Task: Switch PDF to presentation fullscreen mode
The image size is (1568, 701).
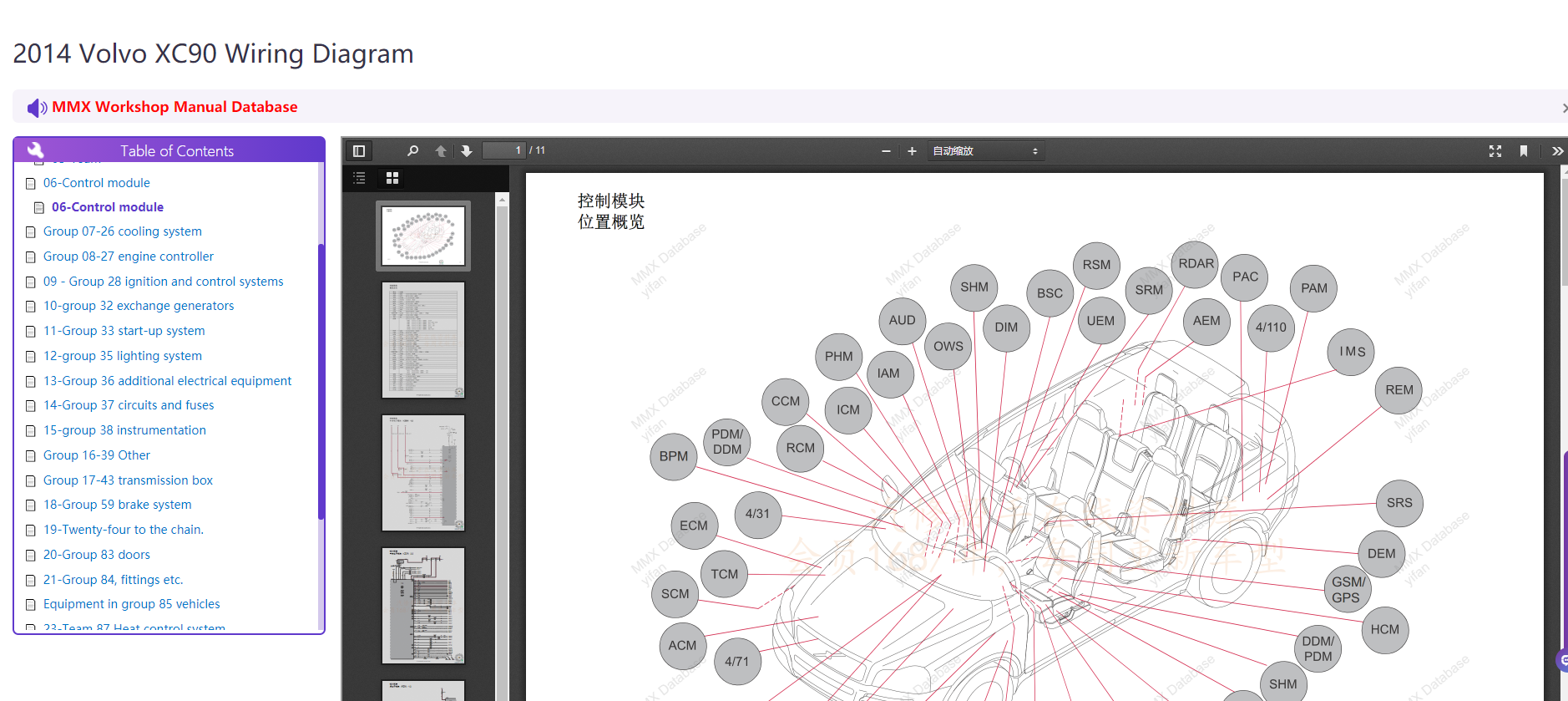Action: click(x=1495, y=151)
